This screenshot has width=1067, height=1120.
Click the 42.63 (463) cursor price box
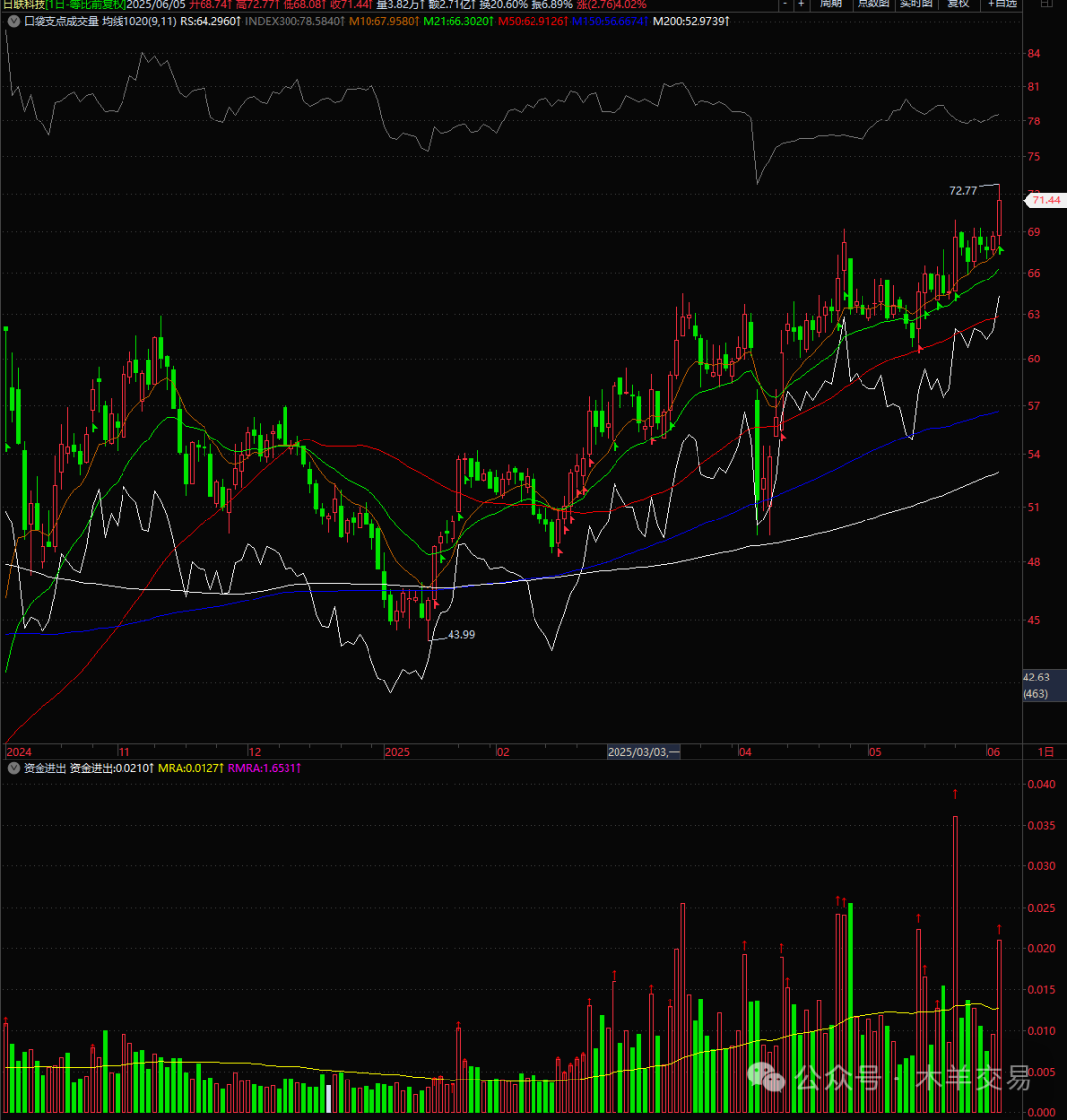(1044, 685)
